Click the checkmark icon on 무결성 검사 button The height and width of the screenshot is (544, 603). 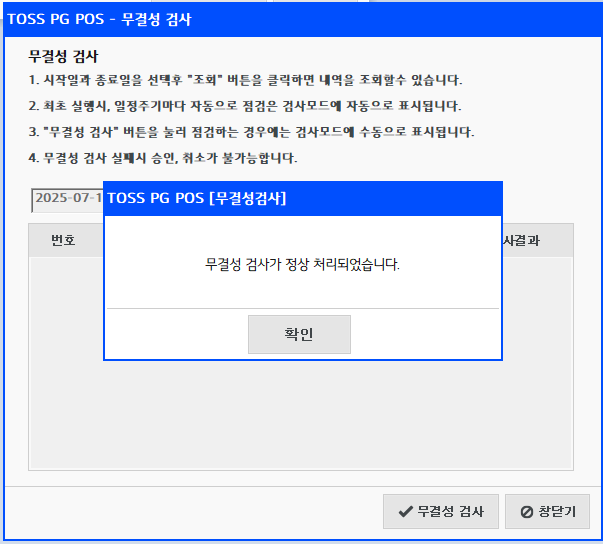[405, 511]
